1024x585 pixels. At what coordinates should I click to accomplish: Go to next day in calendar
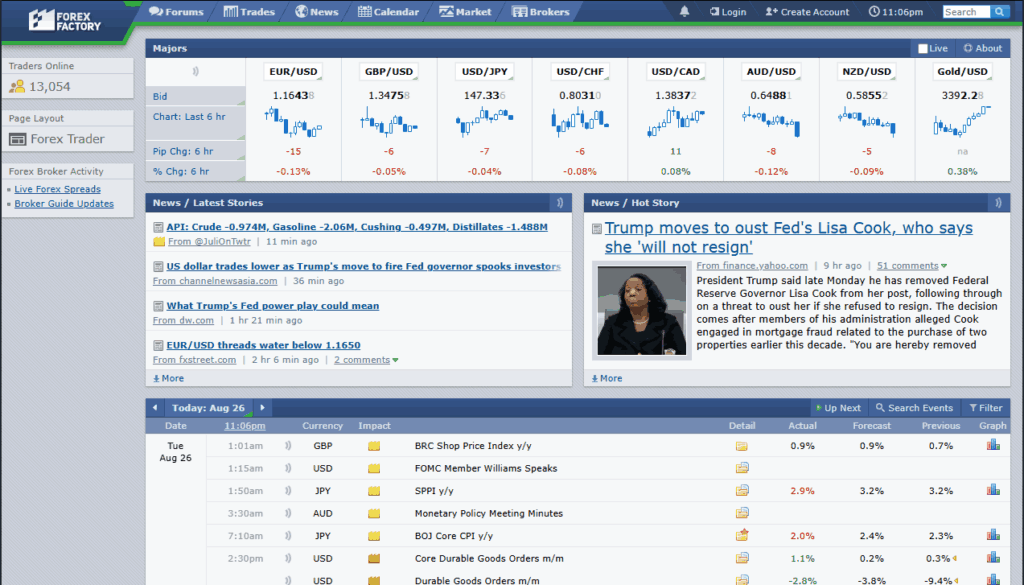[262, 408]
